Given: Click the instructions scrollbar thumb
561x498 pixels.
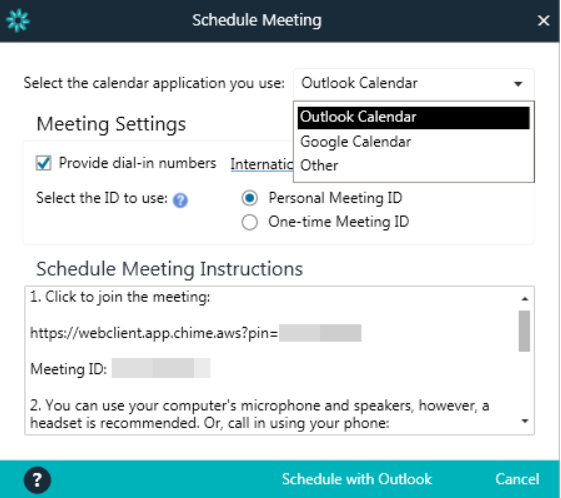Looking at the screenshot, I should coord(524,331).
